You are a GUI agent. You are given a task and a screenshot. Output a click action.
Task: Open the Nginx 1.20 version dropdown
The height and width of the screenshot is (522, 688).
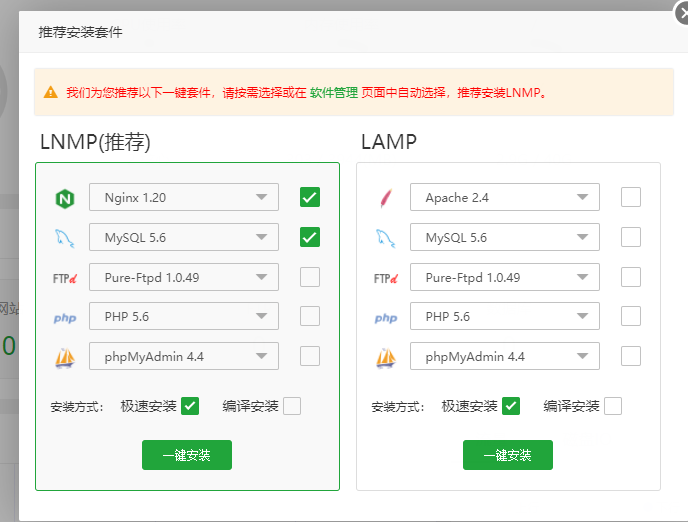point(184,197)
